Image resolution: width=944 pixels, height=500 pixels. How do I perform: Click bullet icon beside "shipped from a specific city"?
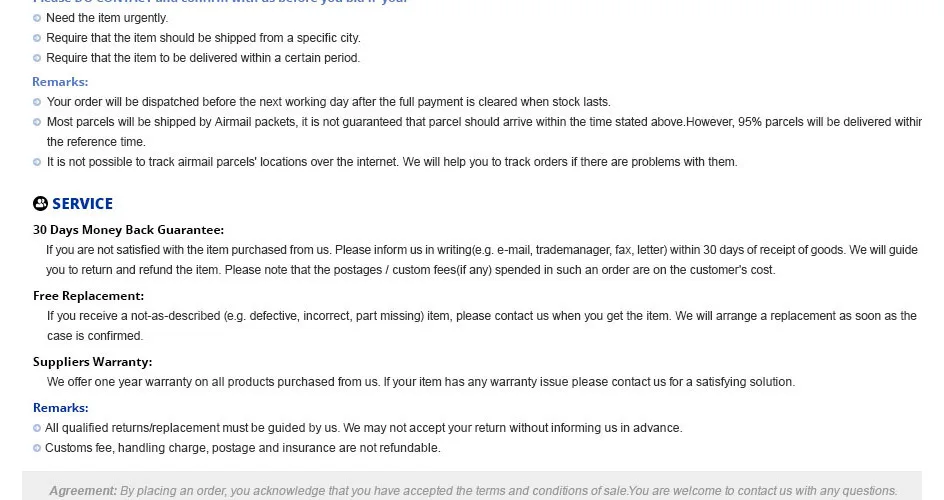[37, 38]
